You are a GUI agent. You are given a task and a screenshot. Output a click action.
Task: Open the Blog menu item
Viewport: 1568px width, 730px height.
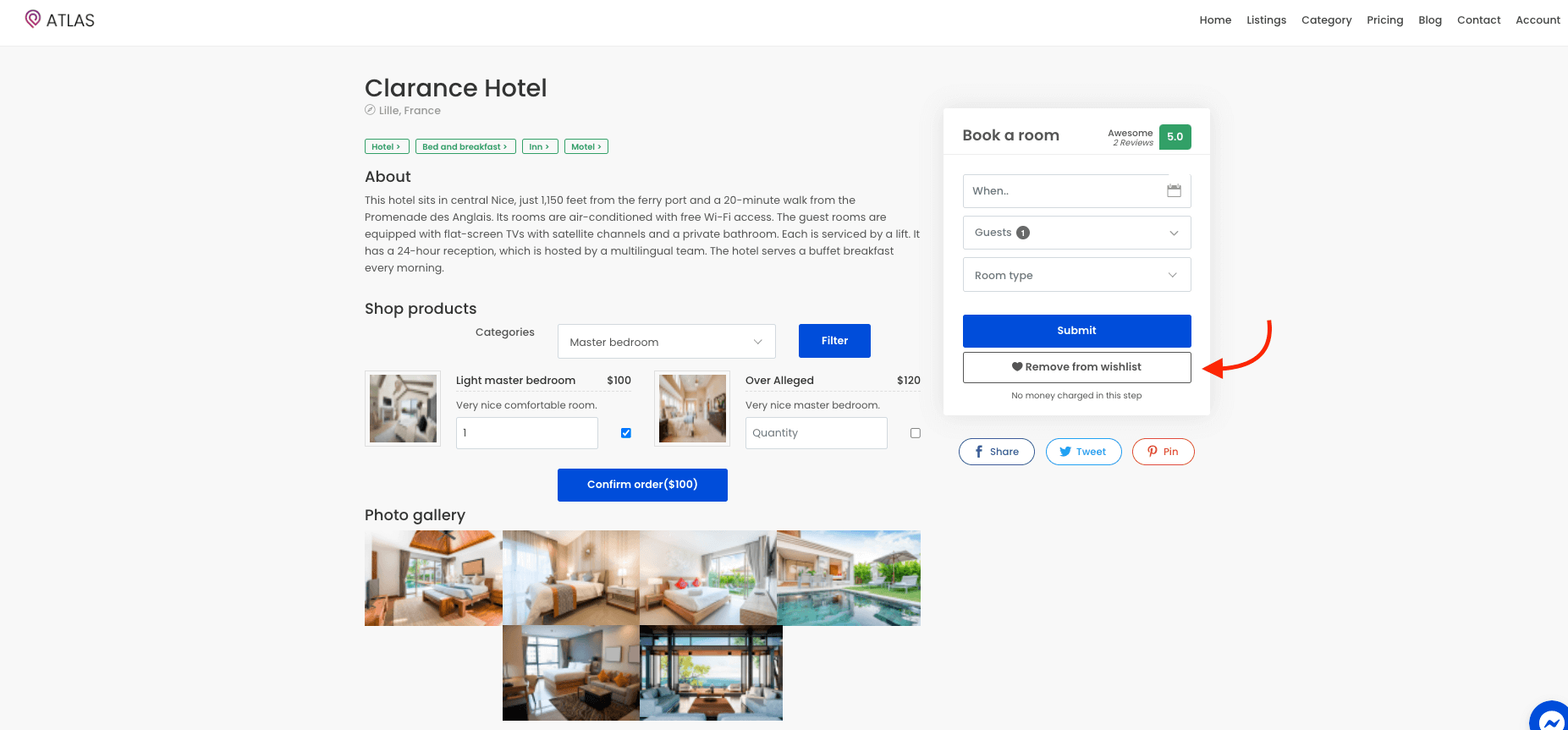pyautogui.click(x=1430, y=20)
